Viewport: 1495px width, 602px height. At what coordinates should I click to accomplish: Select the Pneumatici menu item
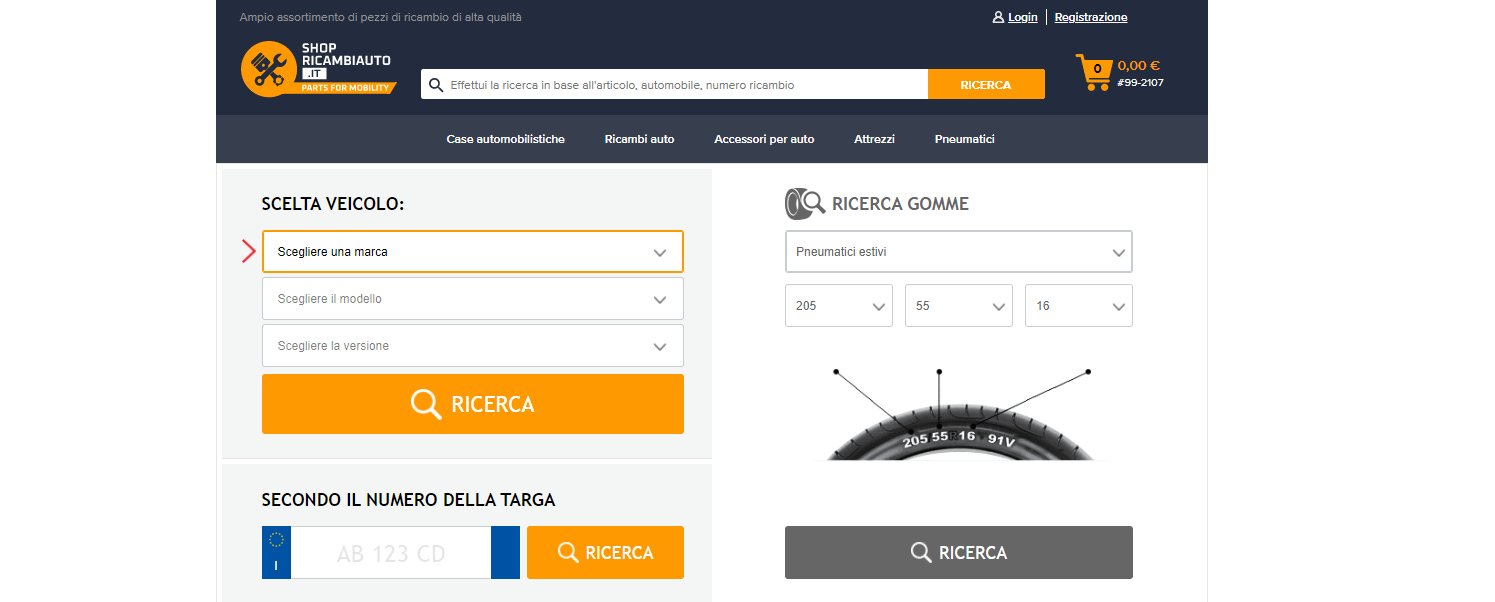(x=964, y=139)
